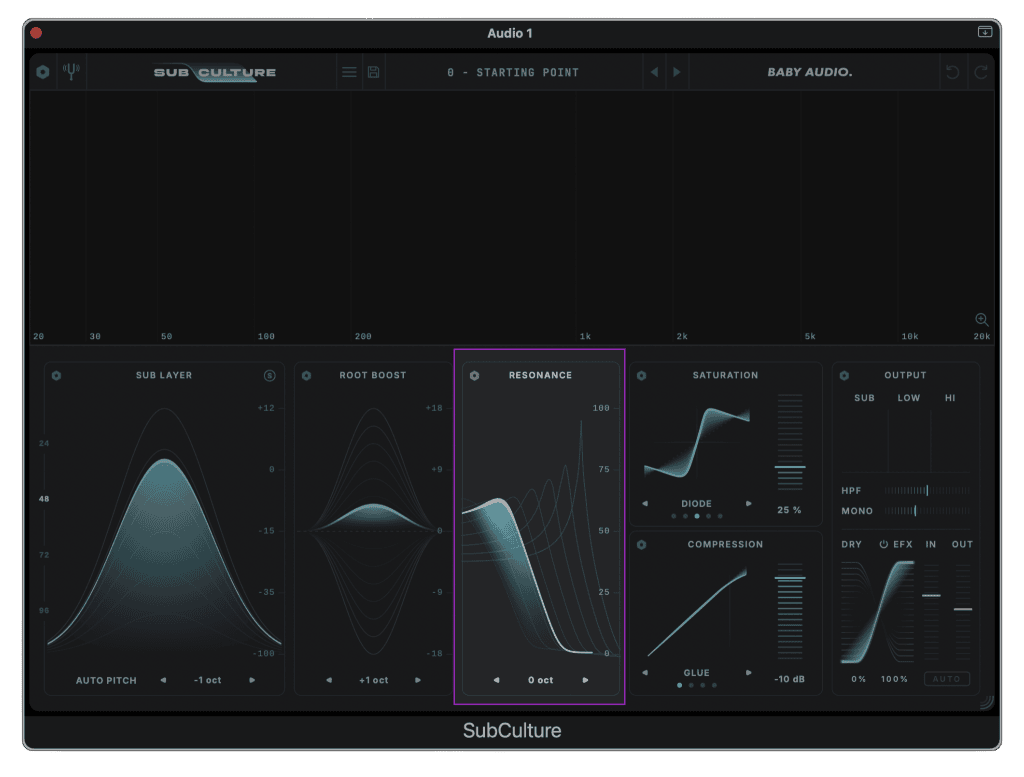Toggle the Compression power hexagon
The image size is (1024, 777).
[x=641, y=545]
